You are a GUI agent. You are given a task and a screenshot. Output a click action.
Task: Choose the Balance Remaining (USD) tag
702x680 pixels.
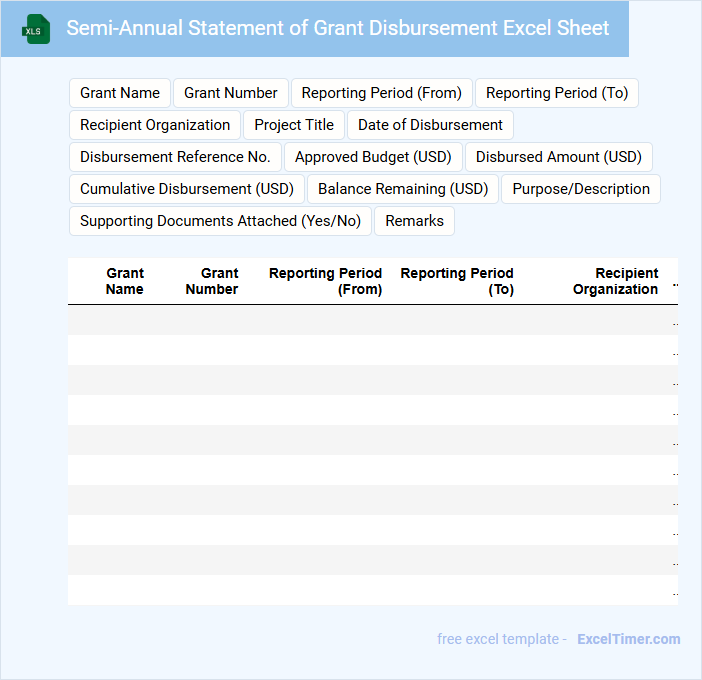click(x=403, y=189)
